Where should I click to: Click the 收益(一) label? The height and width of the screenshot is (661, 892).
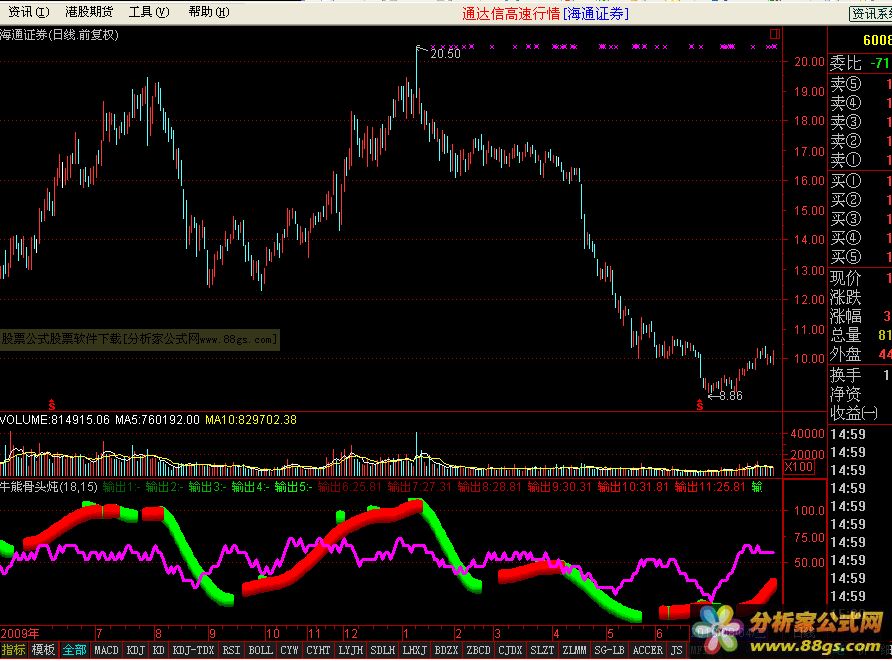click(x=853, y=414)
